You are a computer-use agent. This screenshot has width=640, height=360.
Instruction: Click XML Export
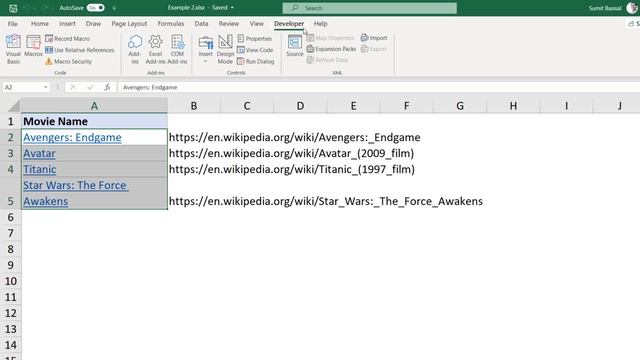click(373, 49)
